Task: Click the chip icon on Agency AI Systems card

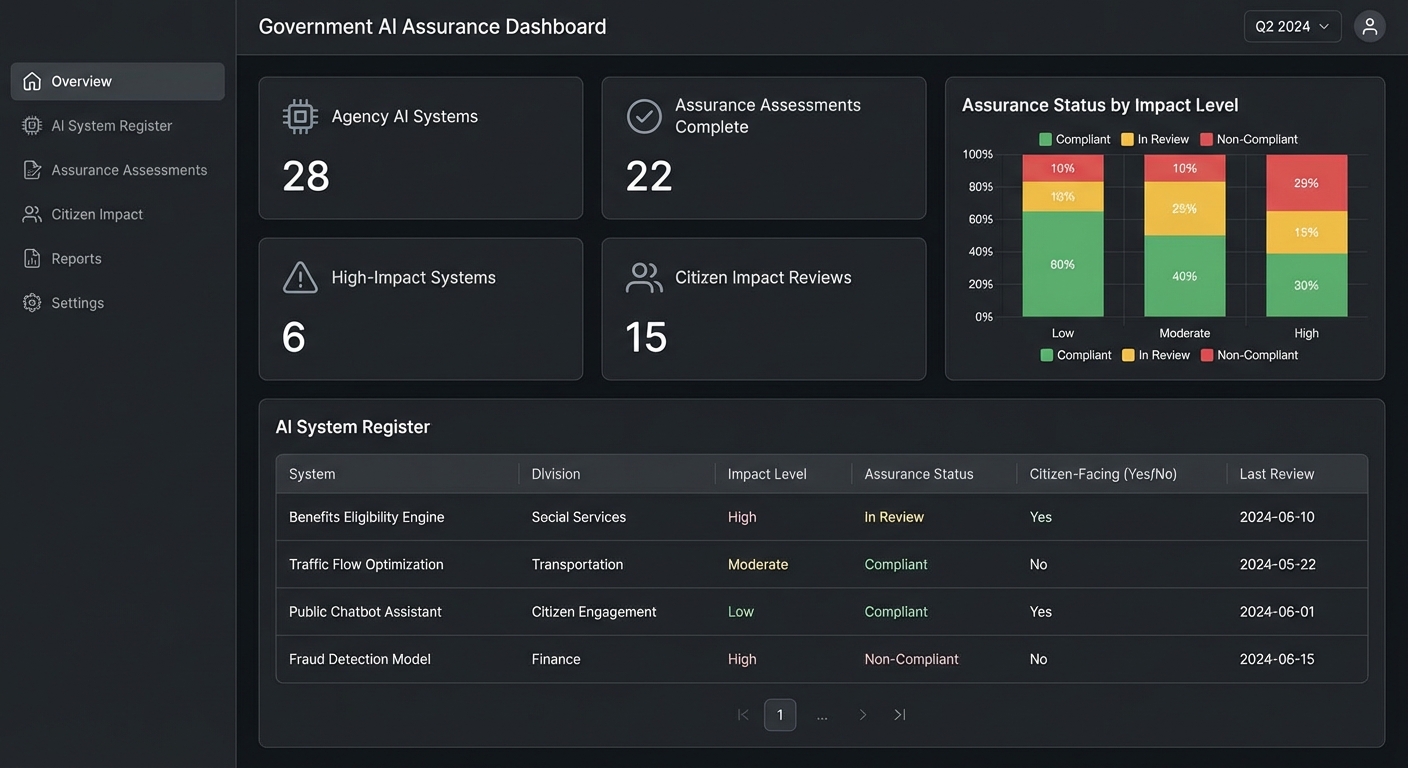Action: [x=300, y=115]
